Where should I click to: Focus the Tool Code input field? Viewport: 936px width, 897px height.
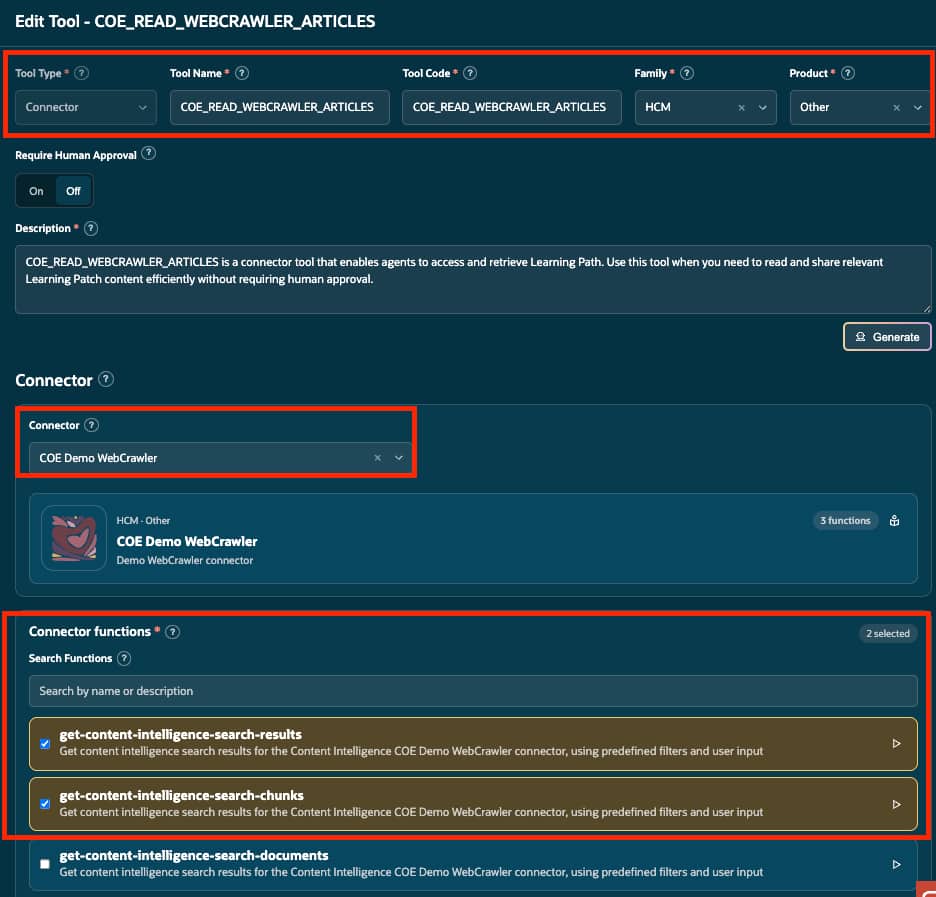pyautogui.click(x=512, y=107)
